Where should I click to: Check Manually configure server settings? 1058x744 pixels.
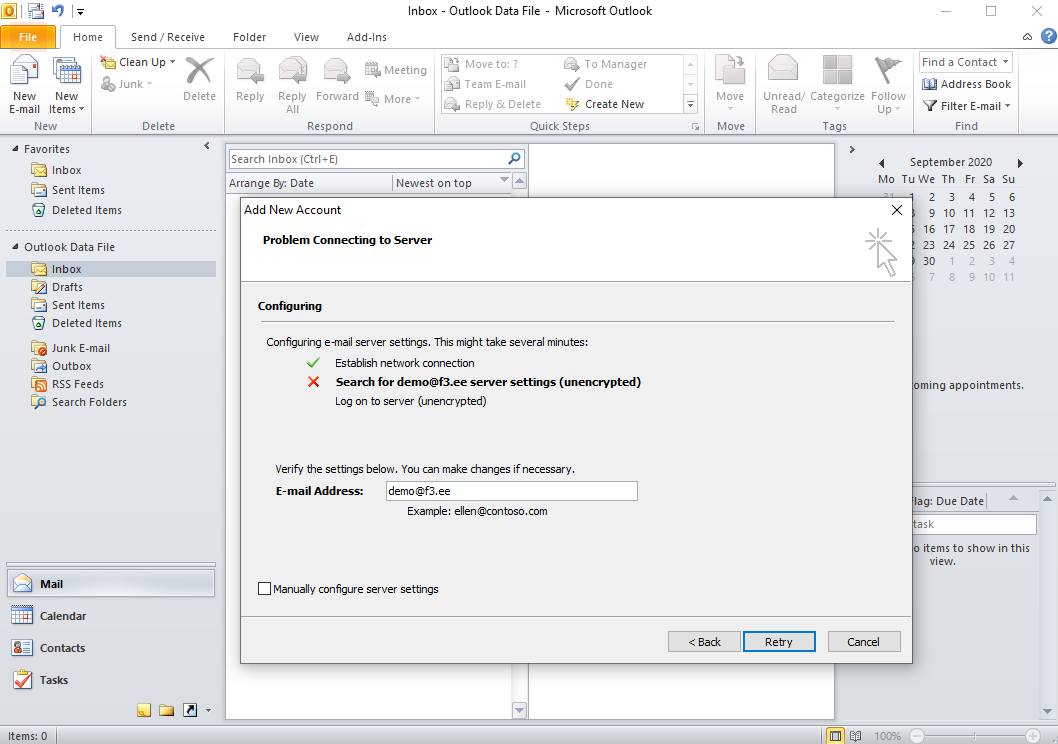coord(264,589)
